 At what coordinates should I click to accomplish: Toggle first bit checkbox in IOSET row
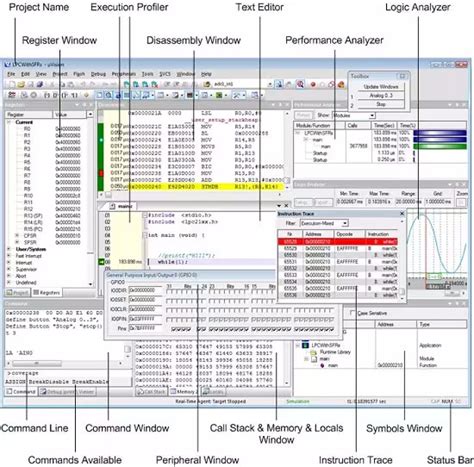click(x=169, y=301)
